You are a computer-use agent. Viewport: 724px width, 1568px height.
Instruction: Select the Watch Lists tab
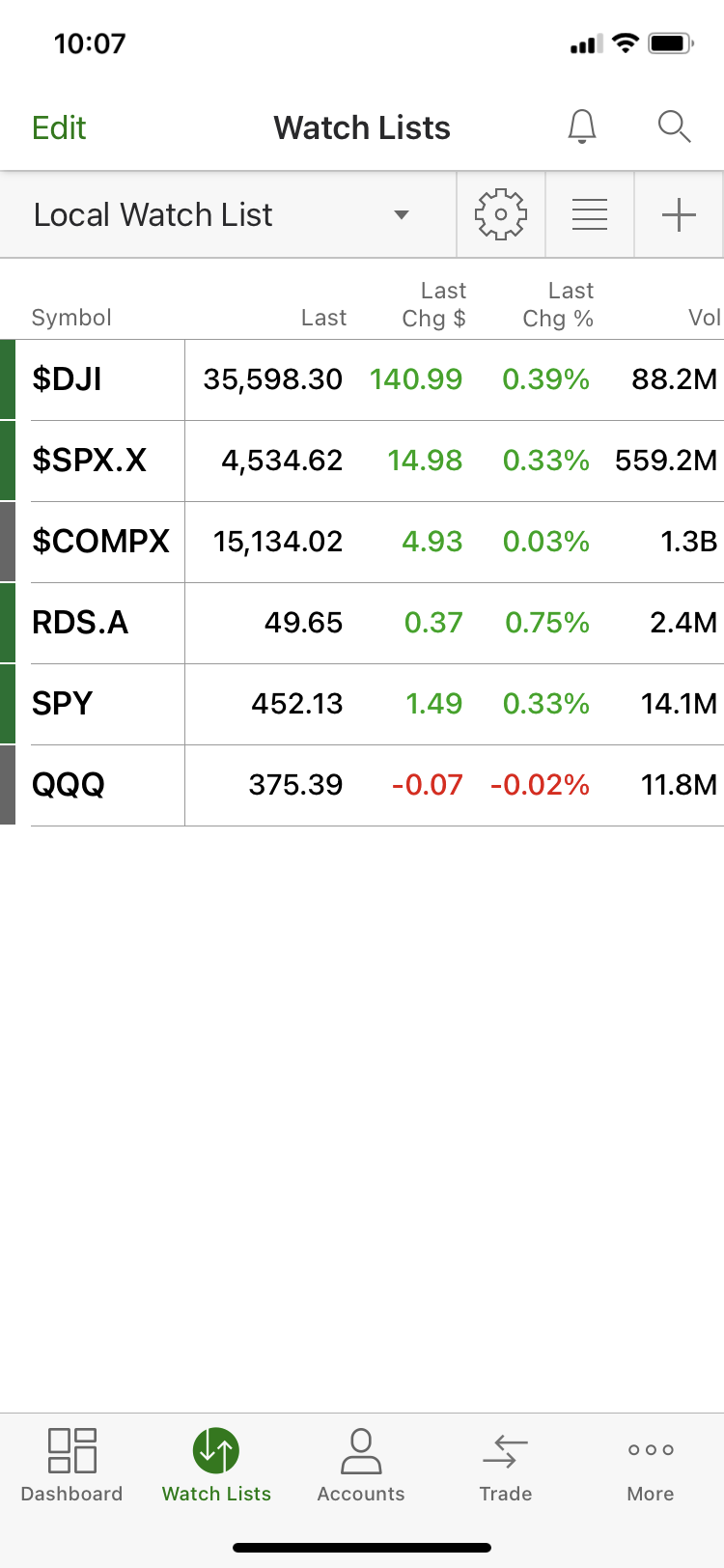216,1466
